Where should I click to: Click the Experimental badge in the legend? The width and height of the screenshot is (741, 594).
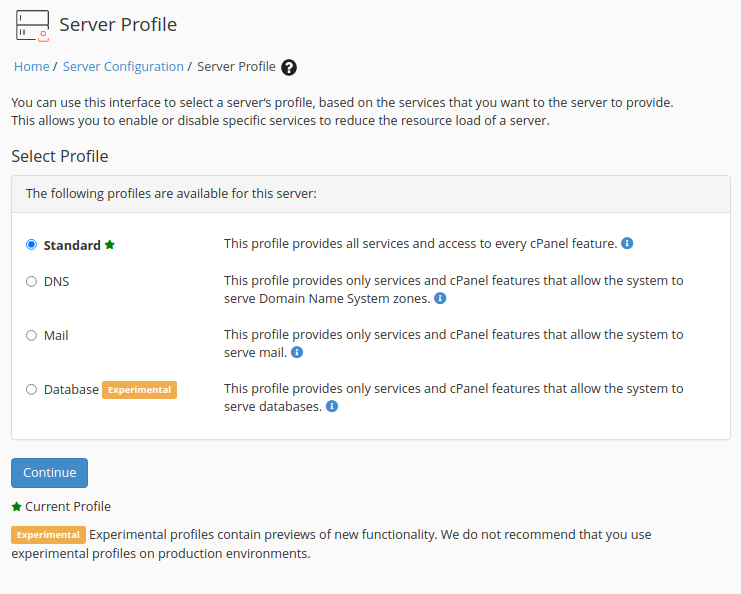[x=48, y=535]
